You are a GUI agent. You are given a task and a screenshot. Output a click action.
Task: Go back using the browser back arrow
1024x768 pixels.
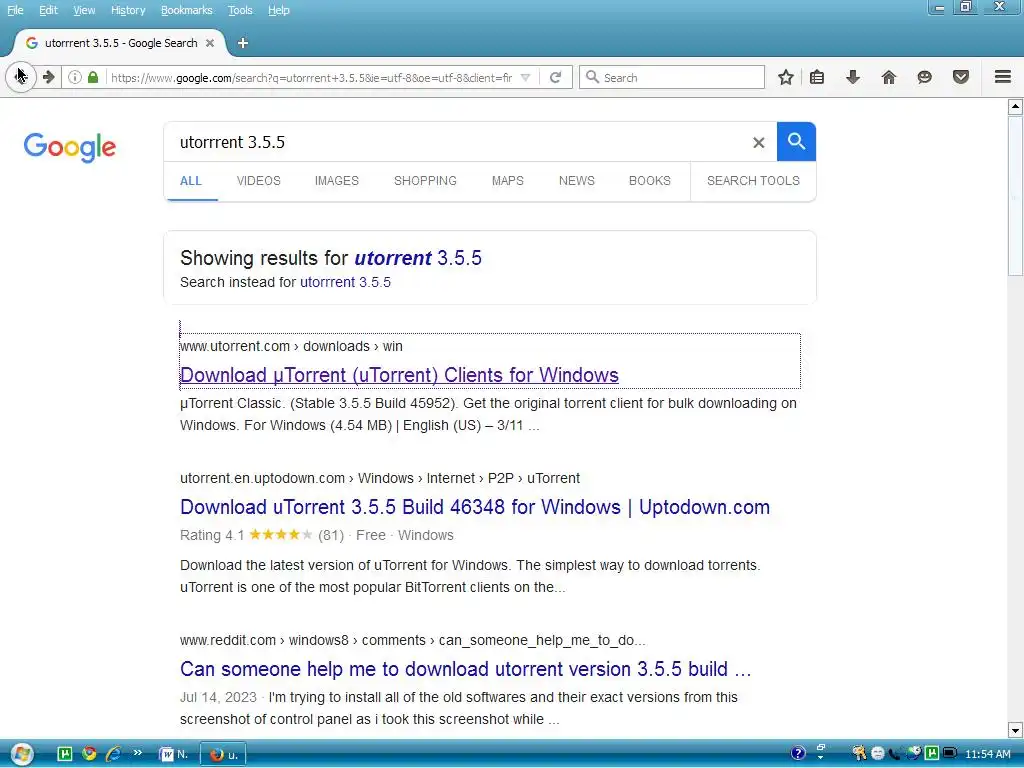(x=20, y=77)
